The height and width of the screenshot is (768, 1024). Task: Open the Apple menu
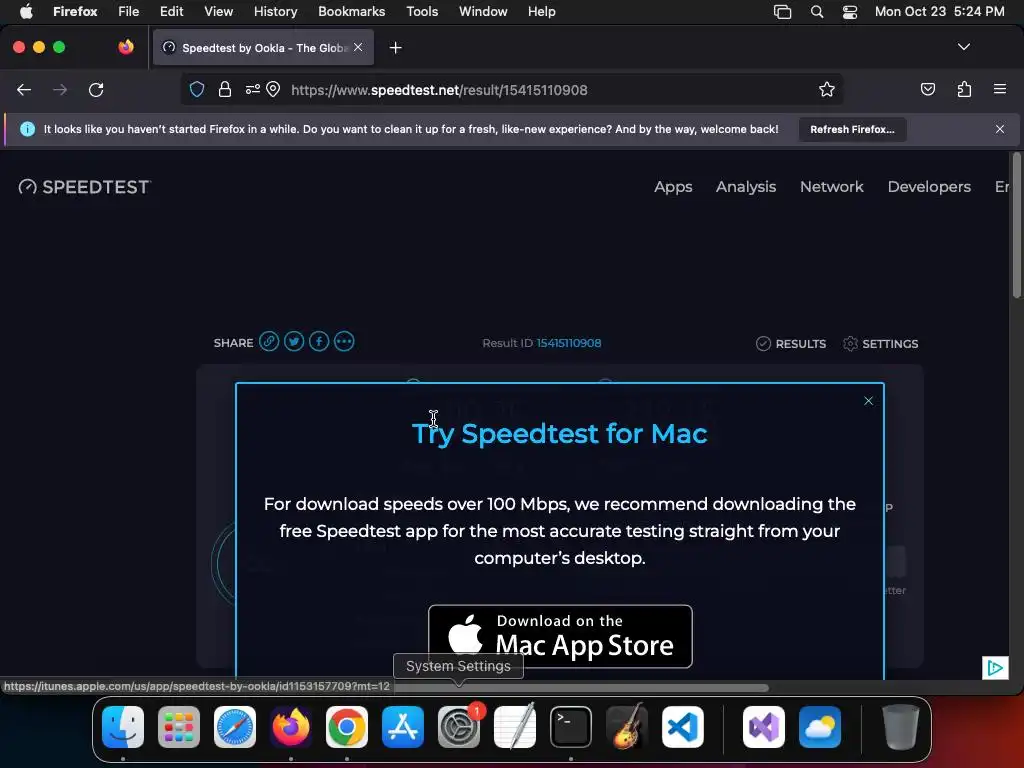click(x=26, y=11)
